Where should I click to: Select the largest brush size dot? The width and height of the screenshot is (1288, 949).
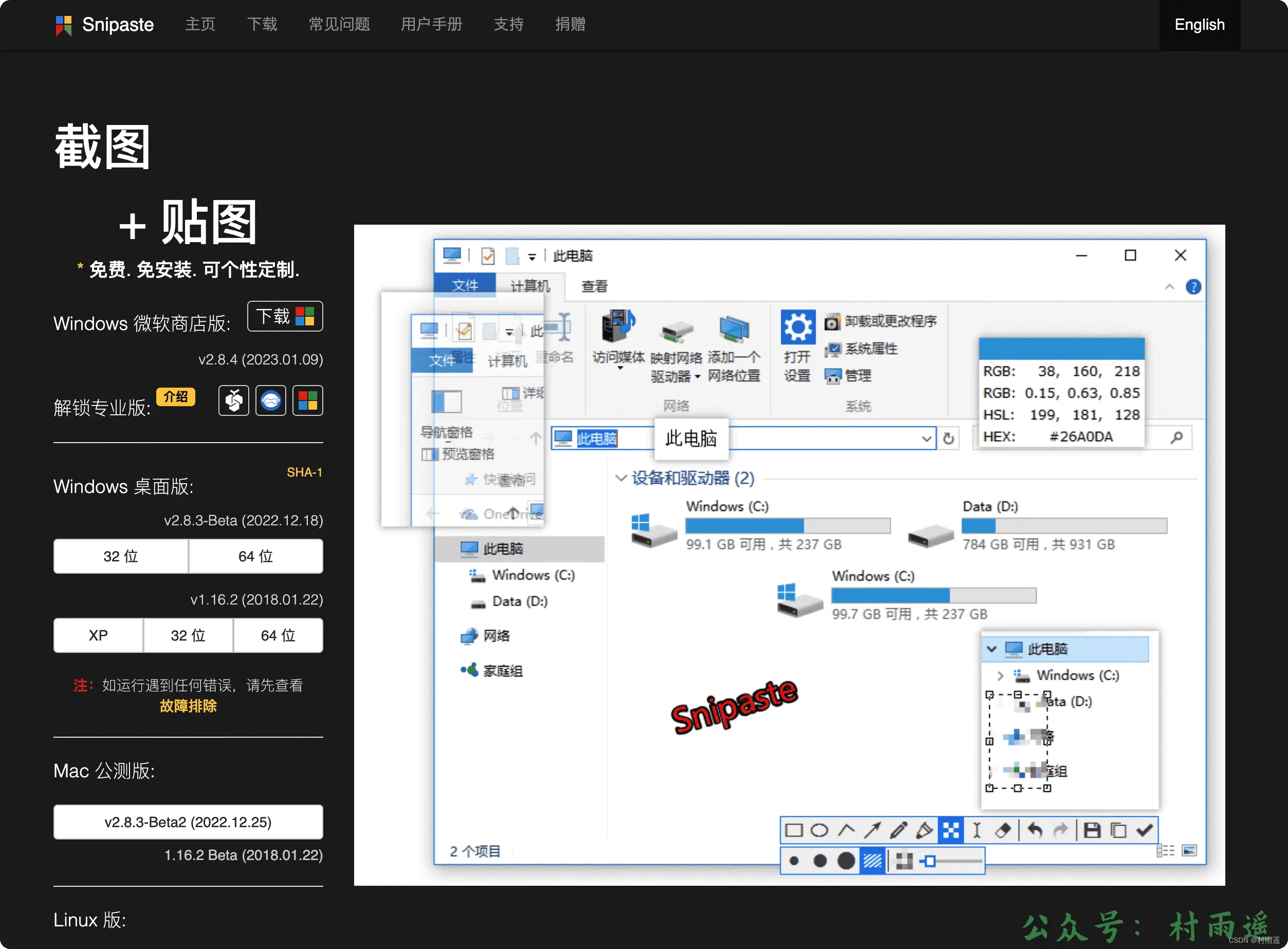pos(846,861)
